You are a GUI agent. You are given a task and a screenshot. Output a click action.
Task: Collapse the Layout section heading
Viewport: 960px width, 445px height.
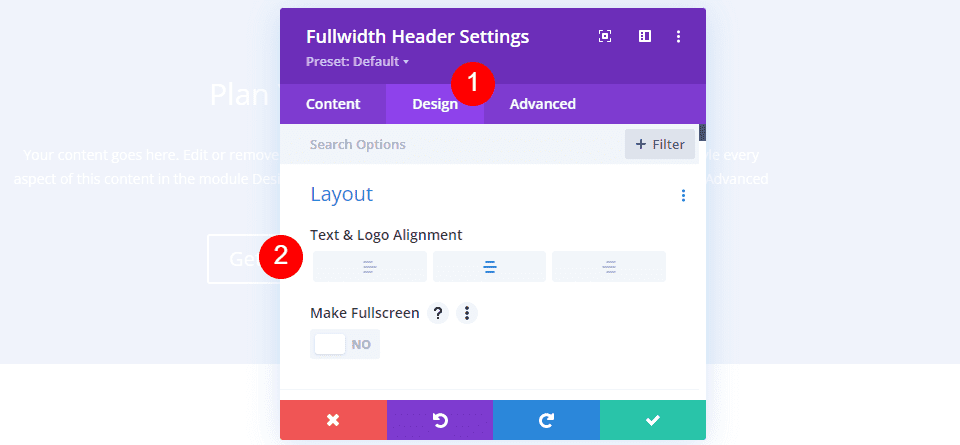pos(342,194)
